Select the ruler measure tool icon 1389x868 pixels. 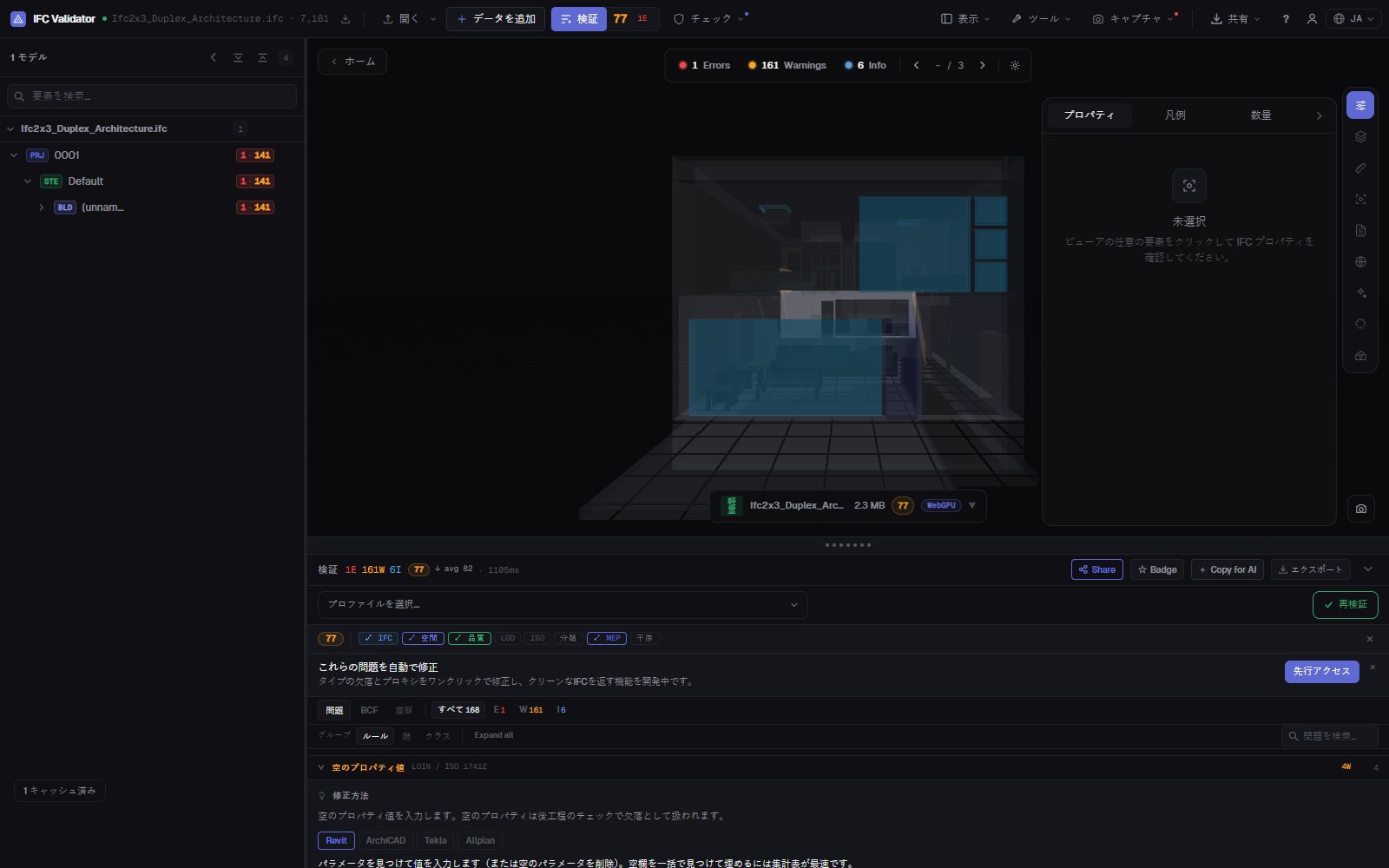1360,168
